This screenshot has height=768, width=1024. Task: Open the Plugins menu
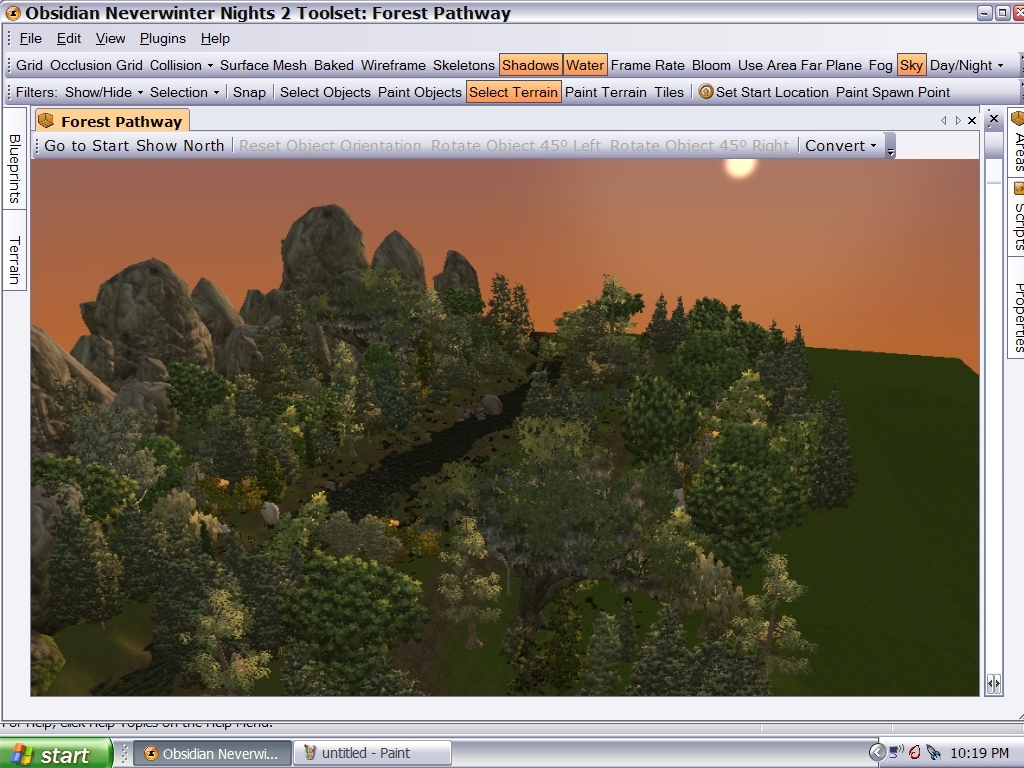162,38
